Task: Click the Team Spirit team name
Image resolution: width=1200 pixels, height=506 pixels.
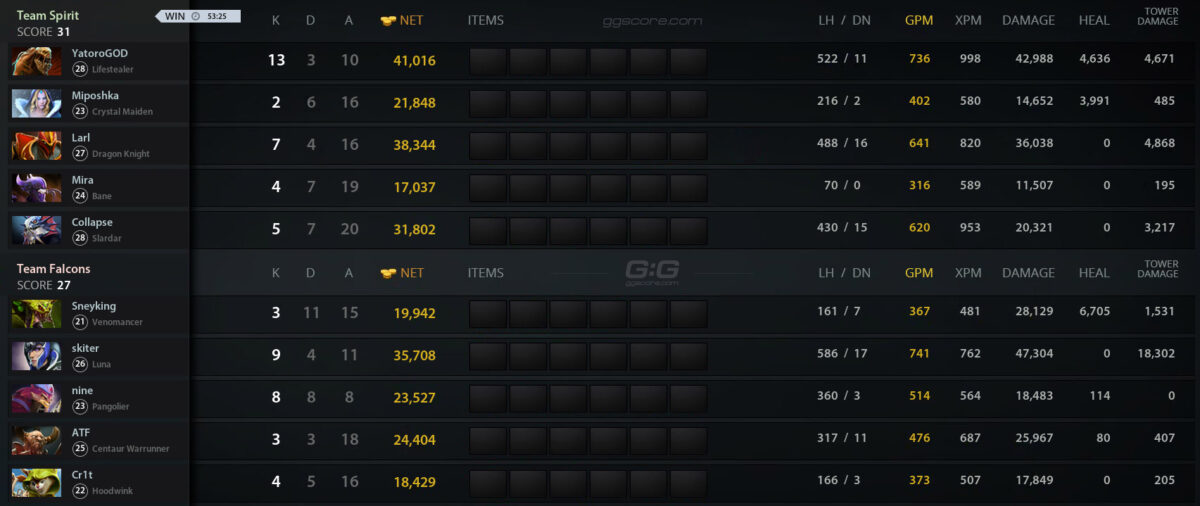Action: click(48, 16)
